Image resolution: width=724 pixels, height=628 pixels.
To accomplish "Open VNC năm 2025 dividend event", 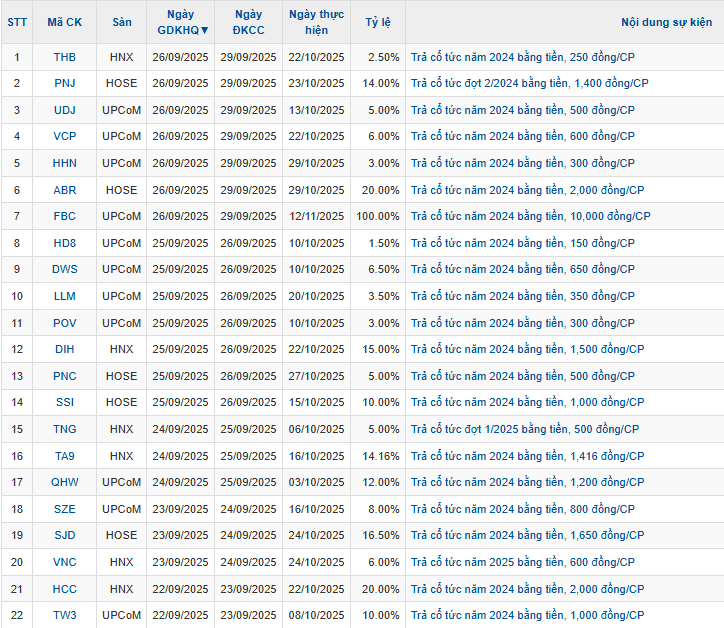I will tap(522, 562).
